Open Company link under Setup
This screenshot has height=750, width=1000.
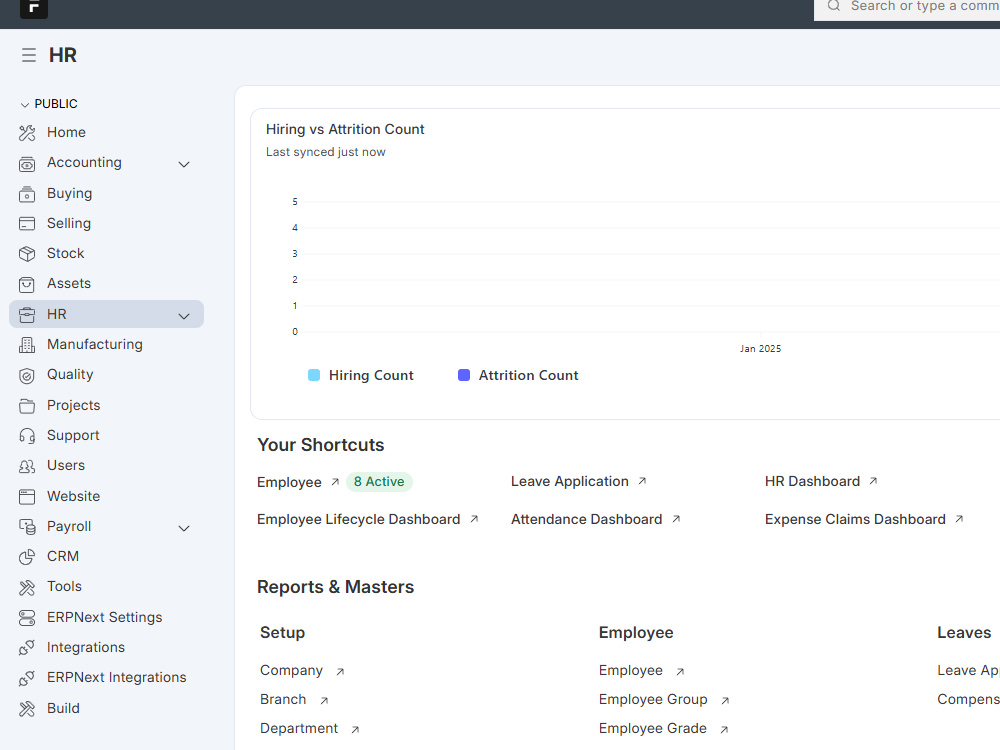(291, 670)
